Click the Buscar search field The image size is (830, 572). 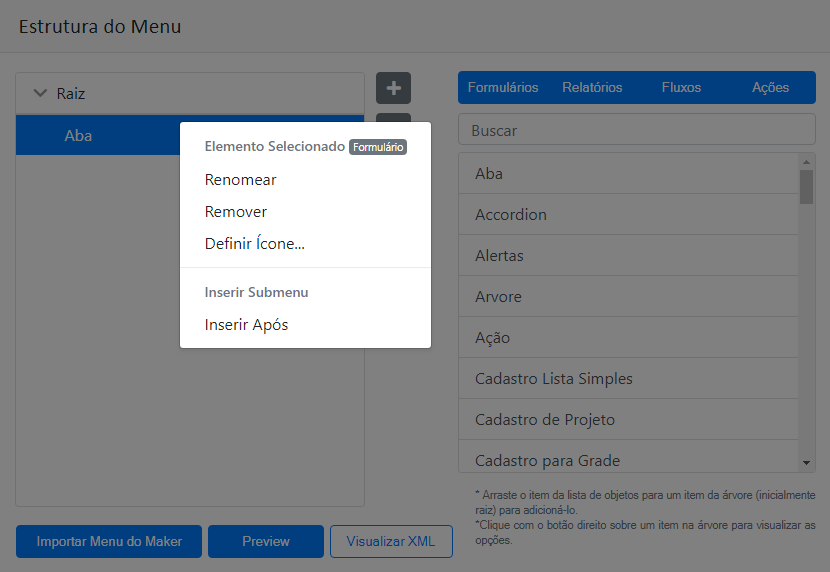pyautogui.click(x=636, y=130)
